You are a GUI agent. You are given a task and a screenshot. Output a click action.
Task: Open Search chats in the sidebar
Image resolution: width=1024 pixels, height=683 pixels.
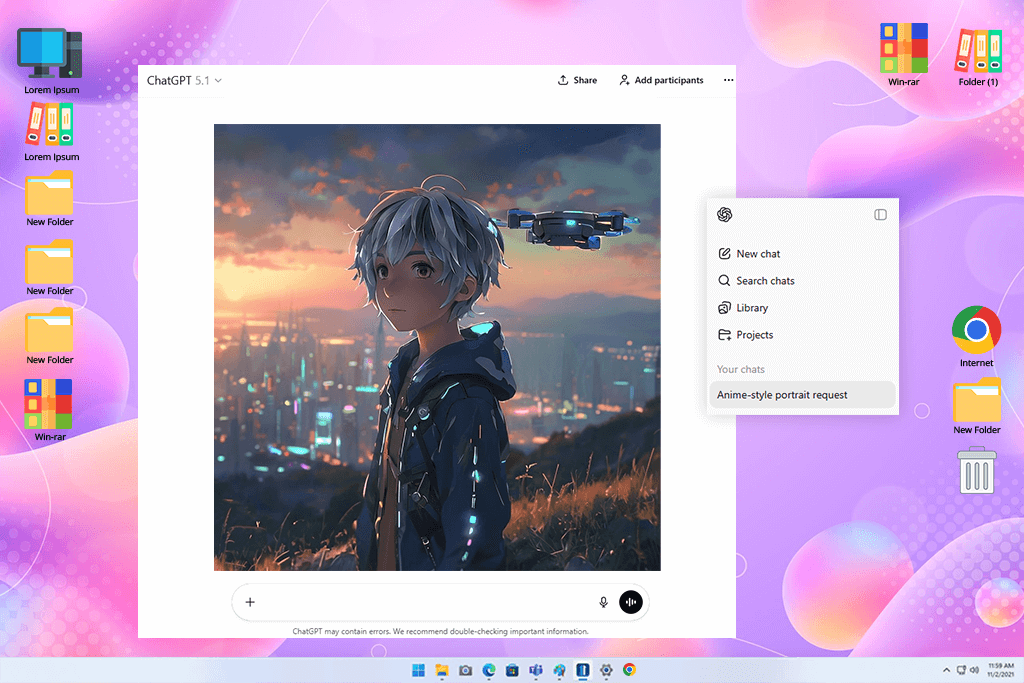(x=756, y=281)
